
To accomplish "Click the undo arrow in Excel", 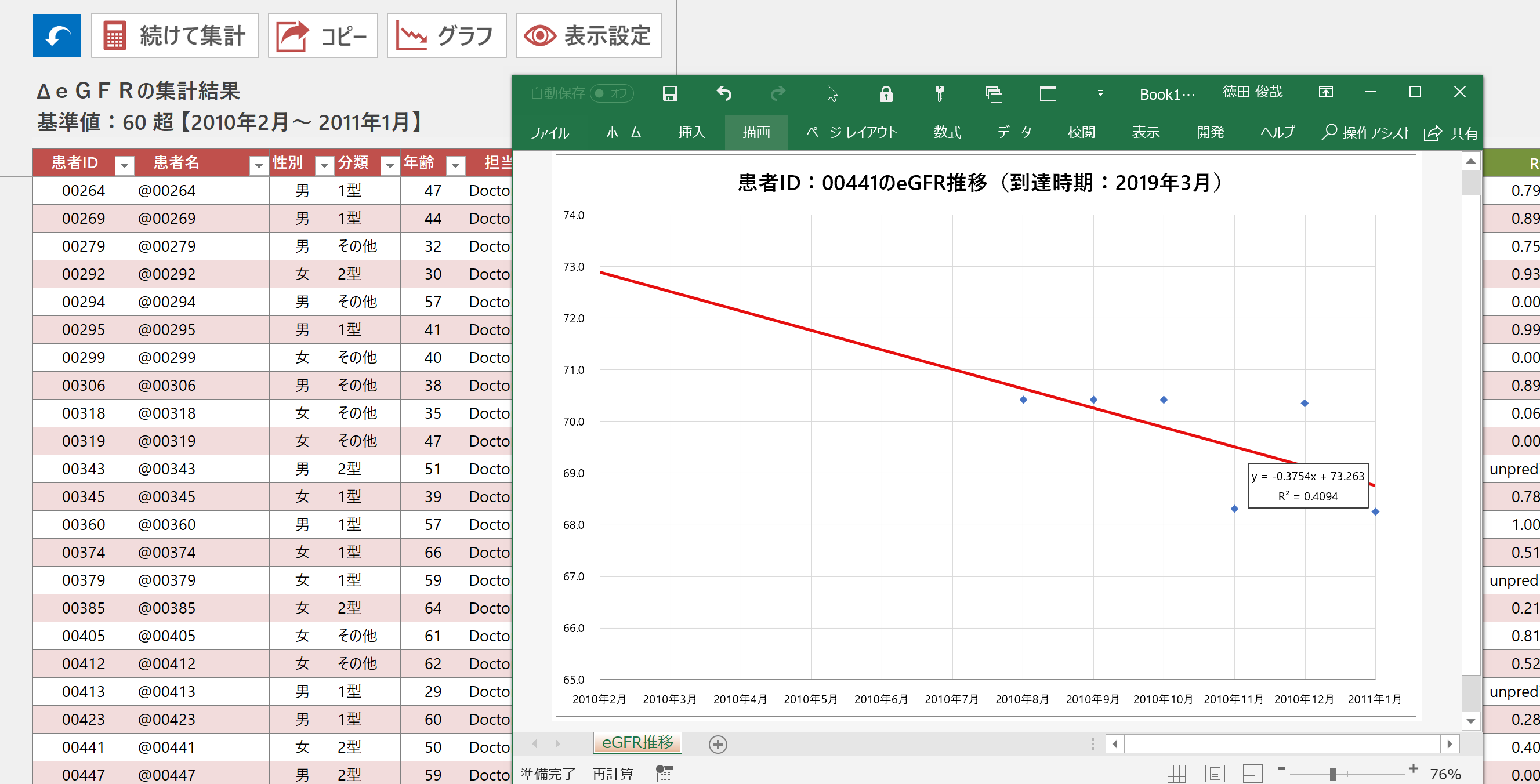I will coord(724,93).
